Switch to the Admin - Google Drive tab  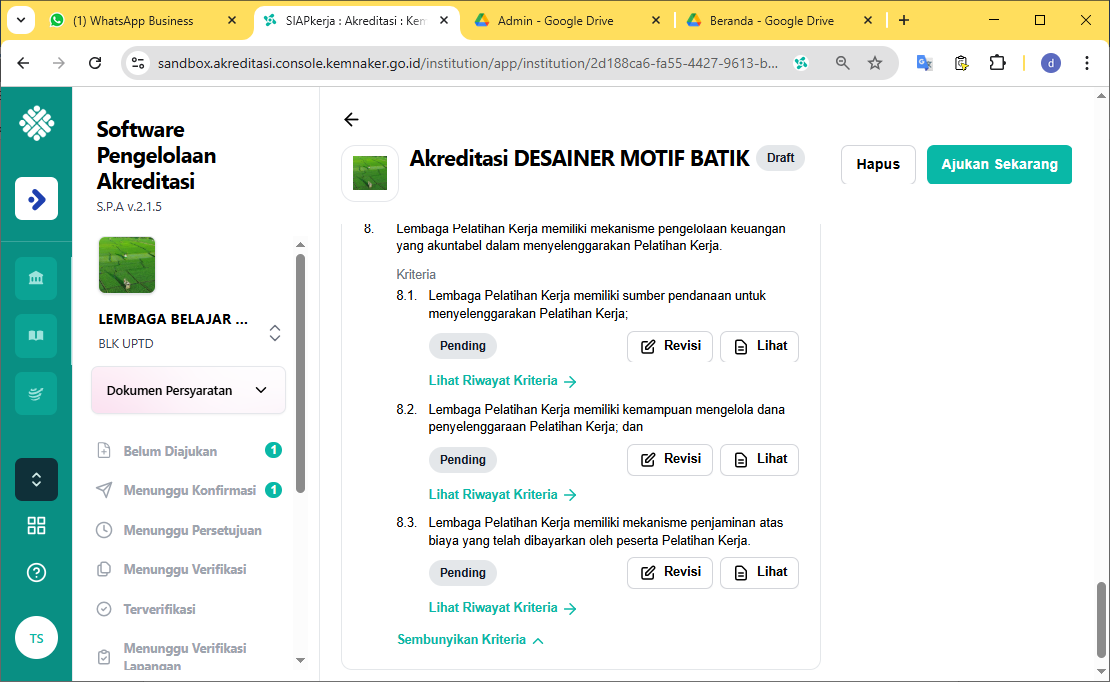click(x=555, y=20)
